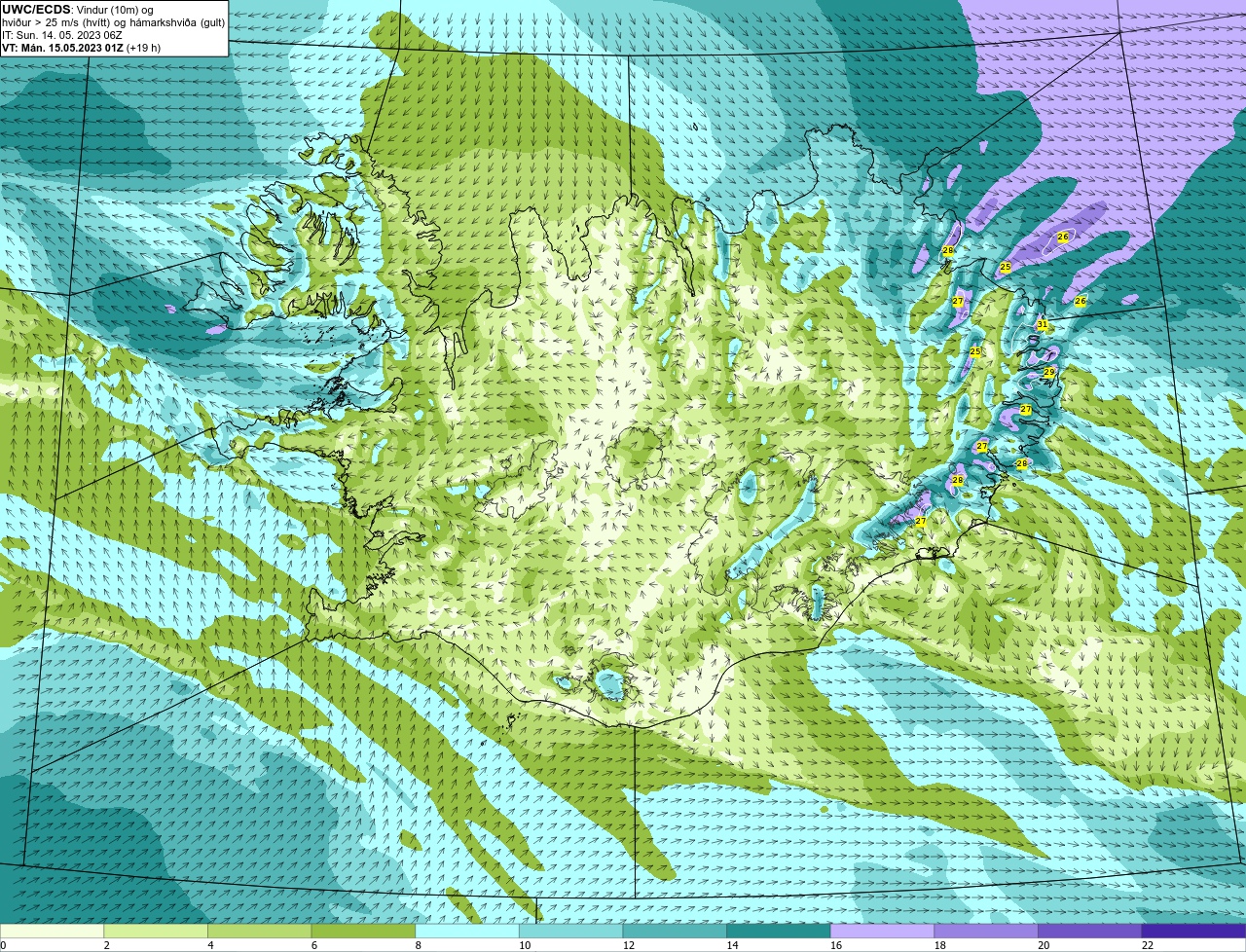The image size is (1246, 952).
Task: Click the '10' value label on the wind scale
Action: 525,945
